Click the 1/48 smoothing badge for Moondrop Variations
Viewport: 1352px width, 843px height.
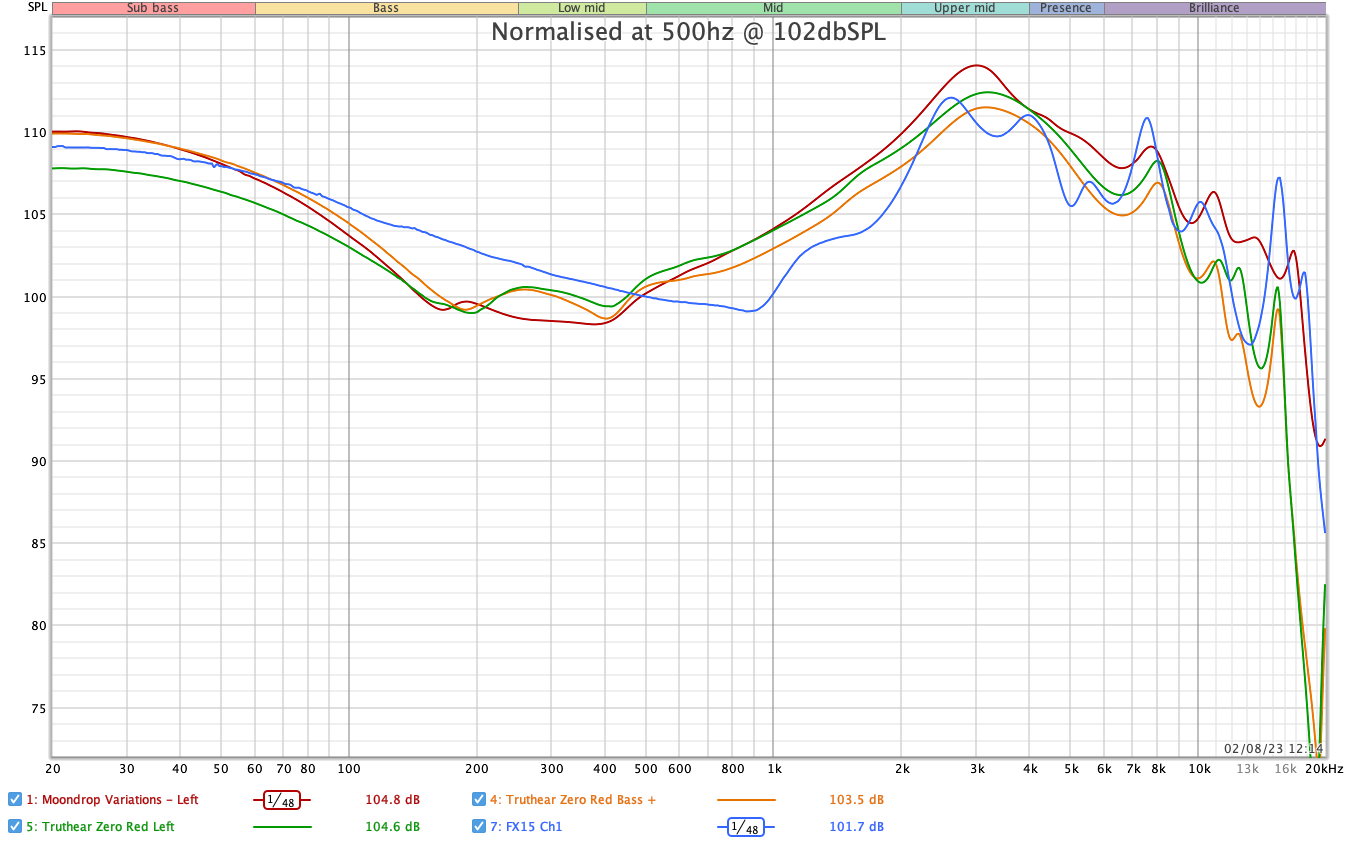click(x=282, y=800)
